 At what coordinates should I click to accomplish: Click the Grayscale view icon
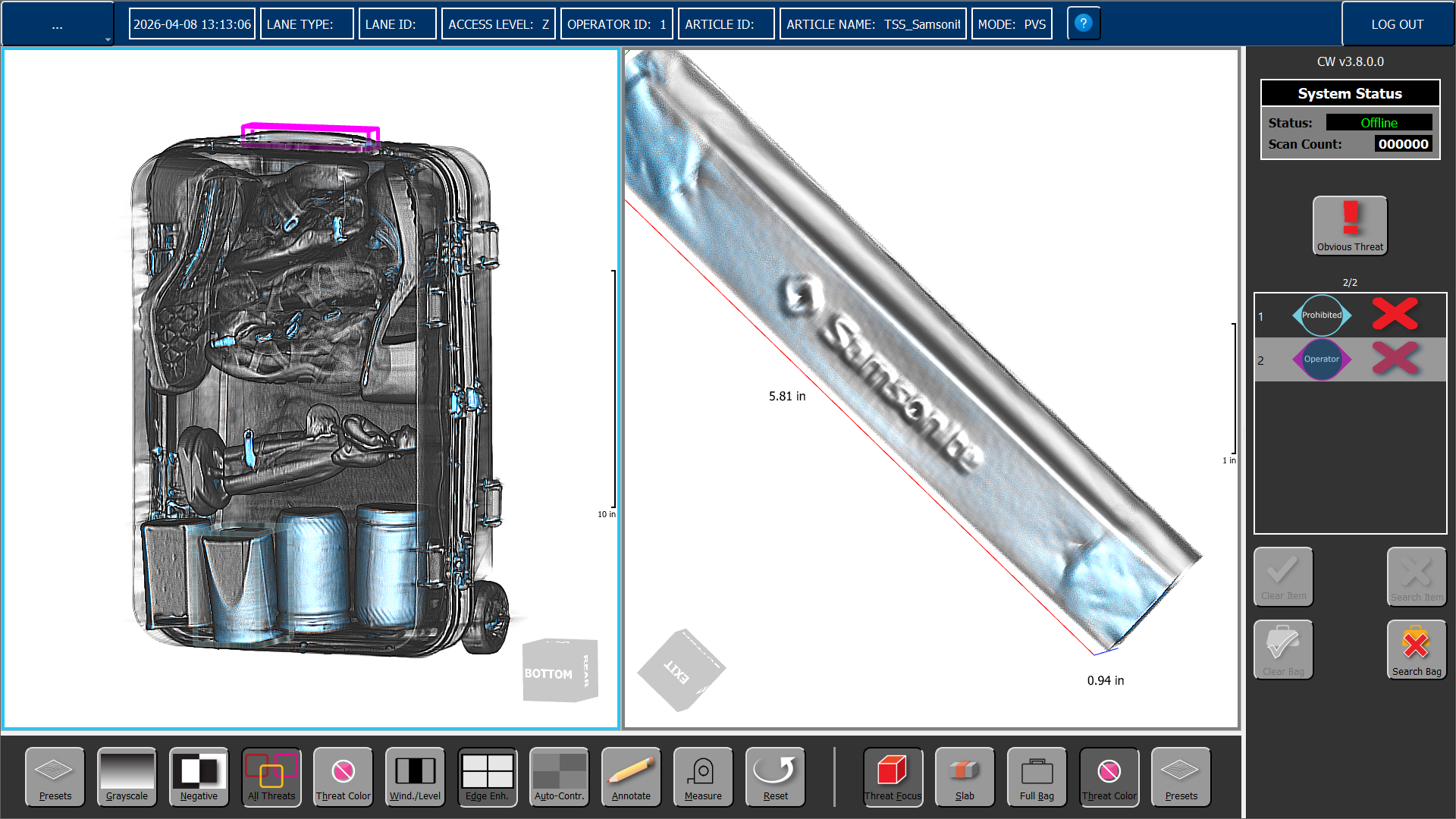click(x=127, y=777)
